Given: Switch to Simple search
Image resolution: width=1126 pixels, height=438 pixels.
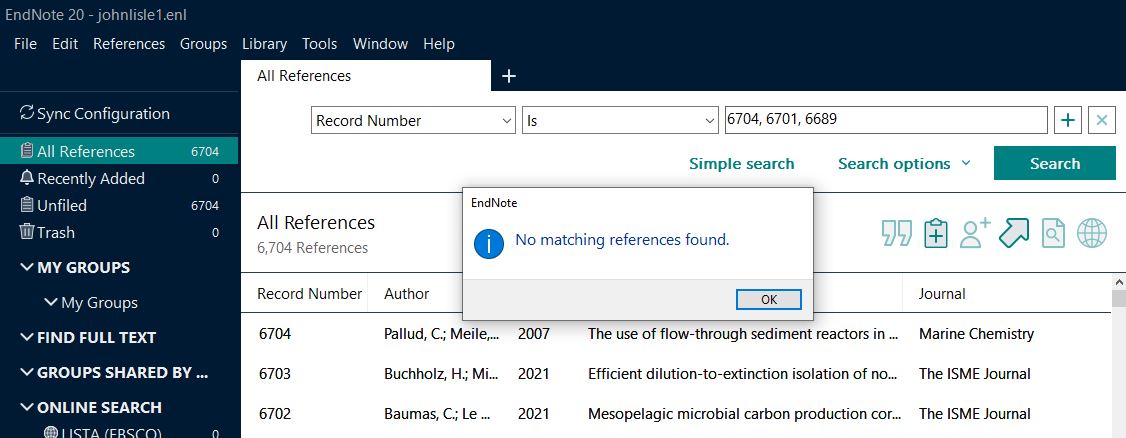Looking at the screenshot, I should (x=741, y=164).
